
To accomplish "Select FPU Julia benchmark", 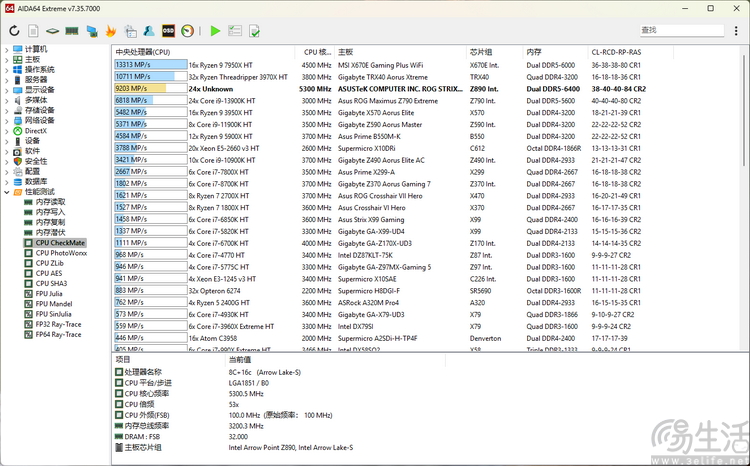I will click(x=49, y=294).
